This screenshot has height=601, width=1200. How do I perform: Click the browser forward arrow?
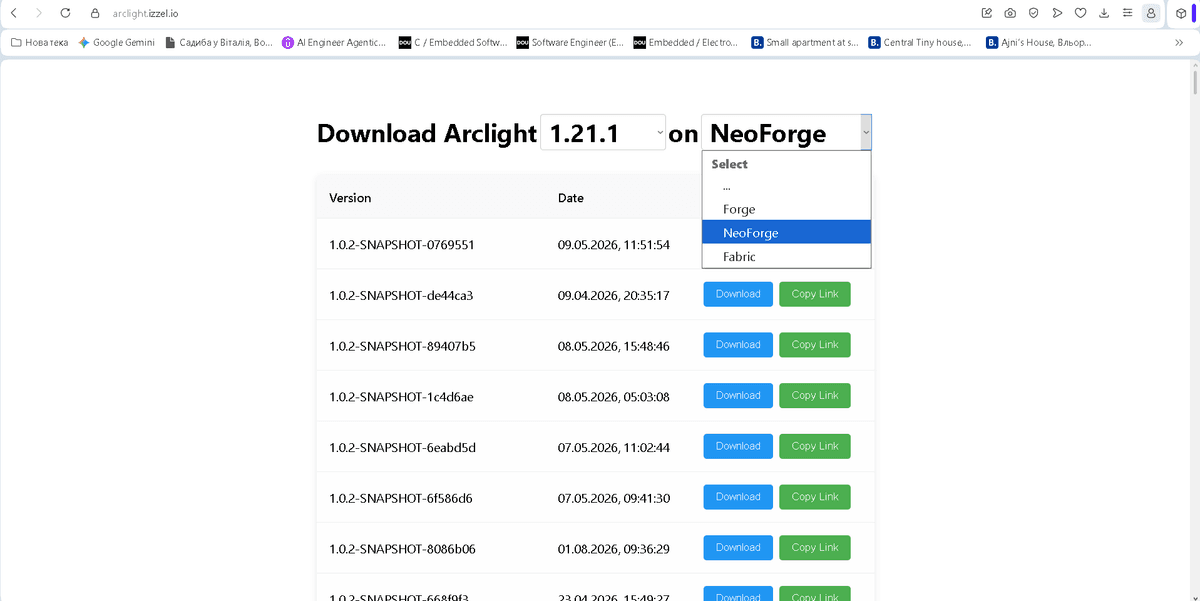coord(39,13)
